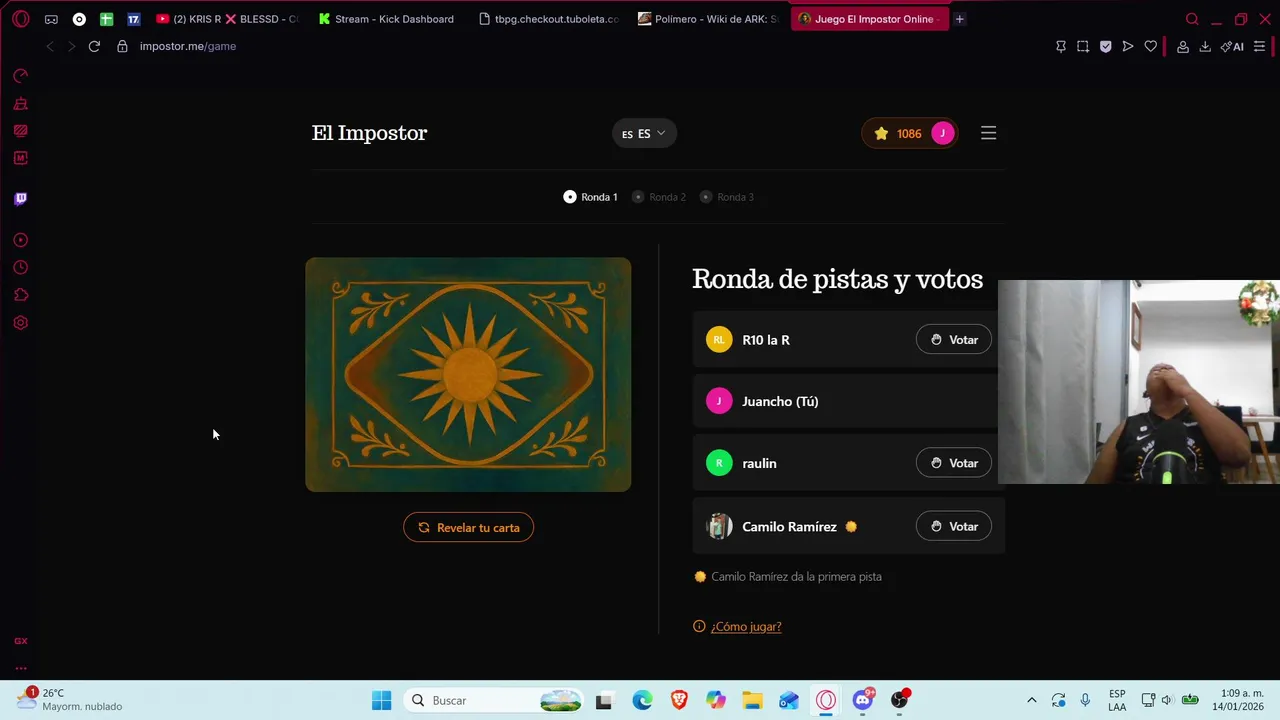Open the star points badge showing 1086
The image size is (1280, 720).
898,133
